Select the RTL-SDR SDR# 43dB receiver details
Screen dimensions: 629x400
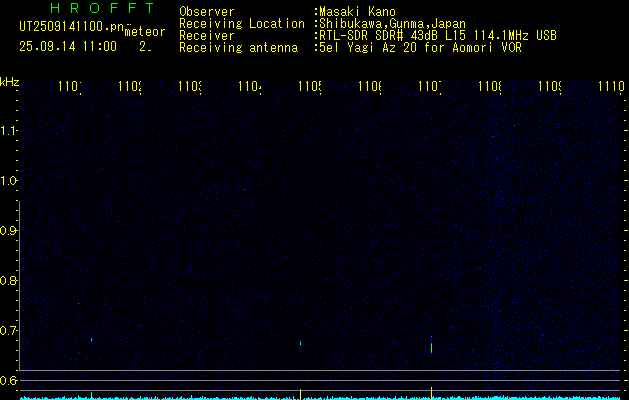pyautogui.click(x=436, y=36)
